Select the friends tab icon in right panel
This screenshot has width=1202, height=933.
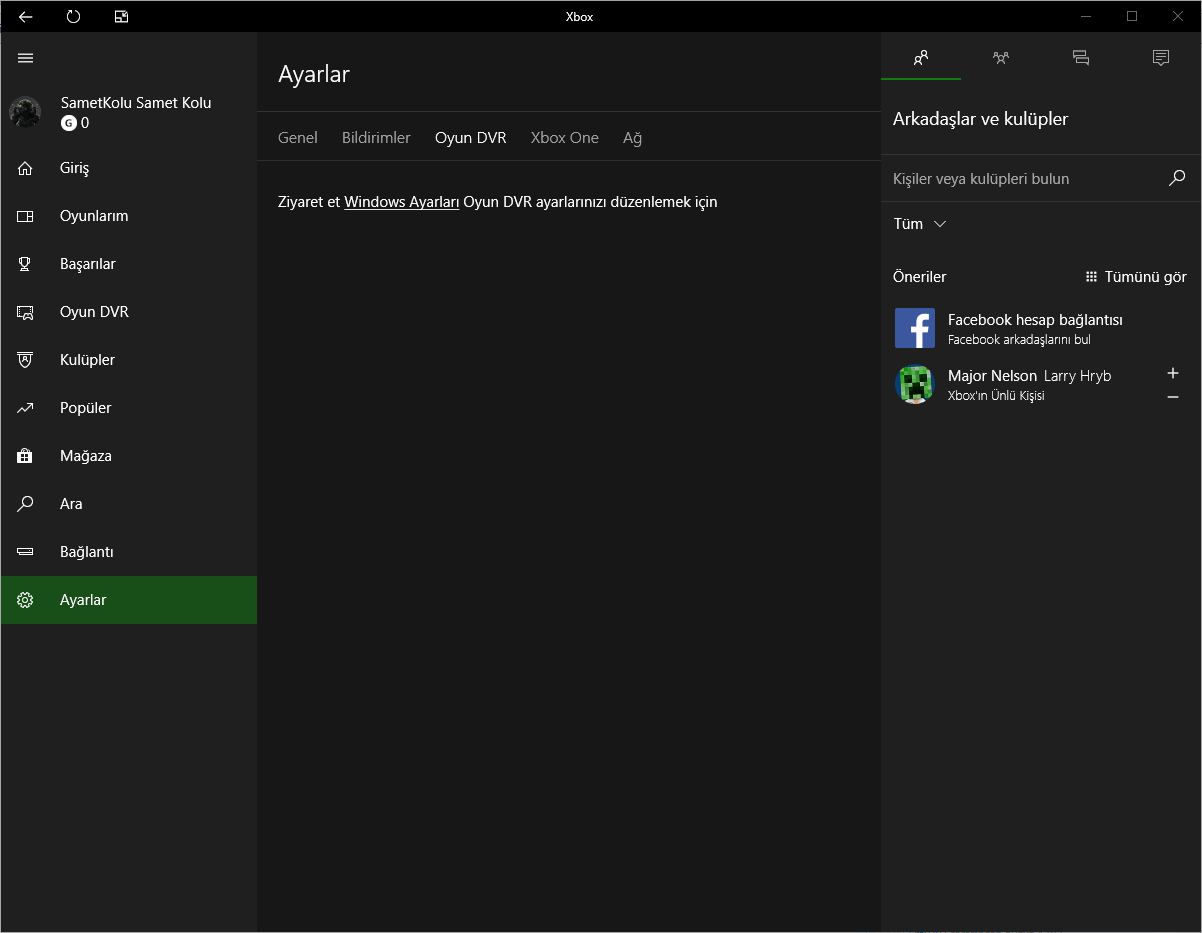[x=921, y=57]
